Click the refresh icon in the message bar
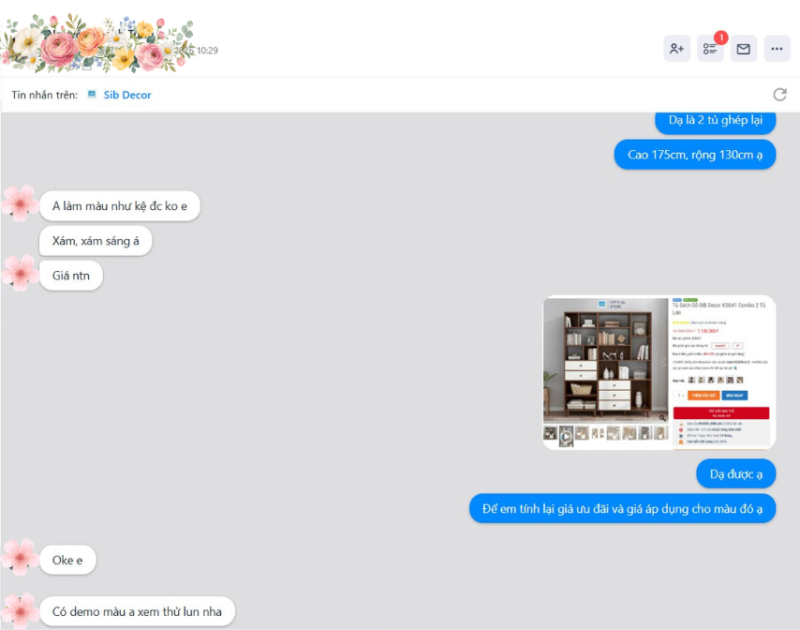 point(780,94)
